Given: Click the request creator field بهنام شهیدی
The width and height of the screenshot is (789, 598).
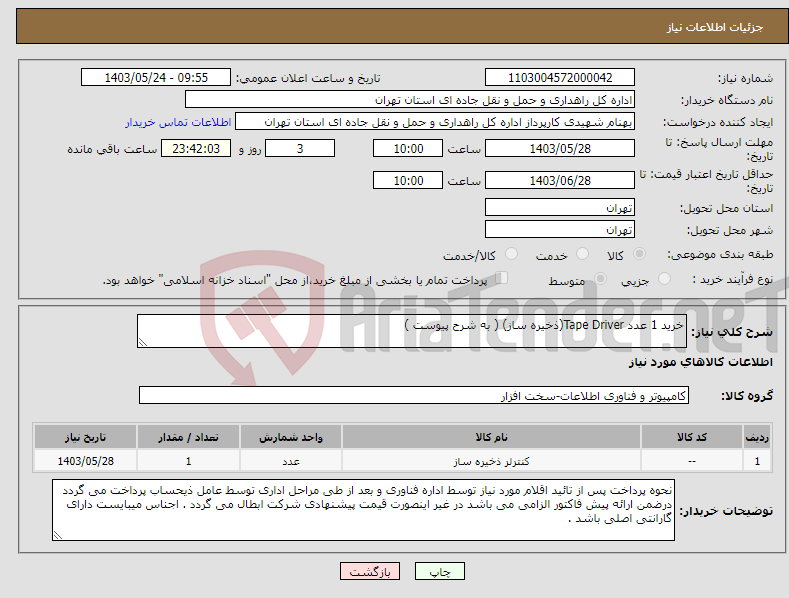Looking at the screenshot, I should (x=435, y=122).
